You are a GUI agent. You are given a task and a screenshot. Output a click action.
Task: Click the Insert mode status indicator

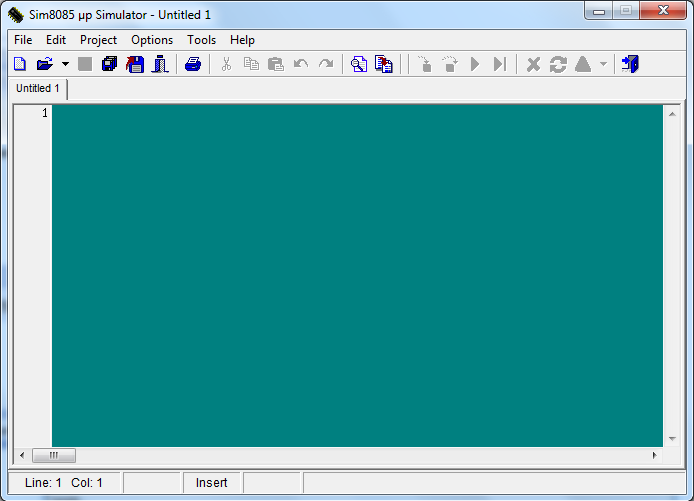(x=212, y=482)
